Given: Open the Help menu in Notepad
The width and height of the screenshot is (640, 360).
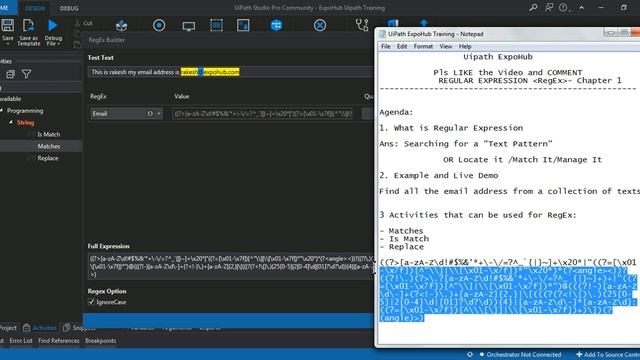Looking at the screenshot, I should tap(465, 47).
